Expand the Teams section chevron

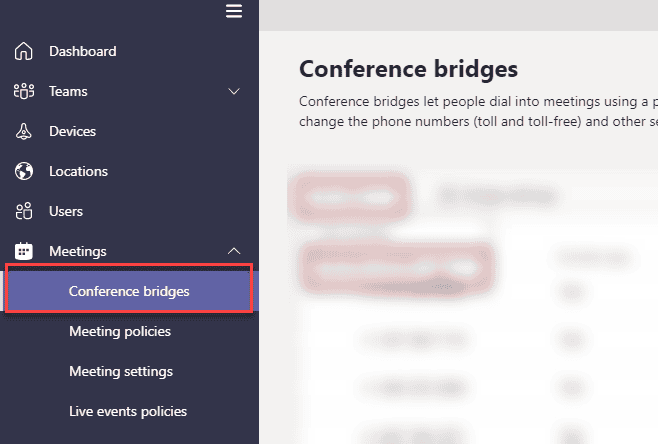pyautogui.click(x=234, y=91)
